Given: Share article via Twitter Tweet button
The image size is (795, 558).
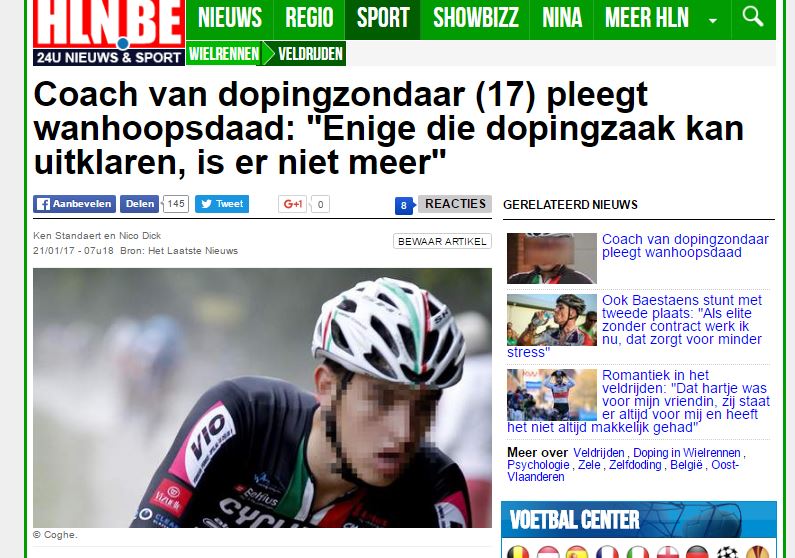Looking at the screenshot, I should pyautogui.click(x=222, y=204).
